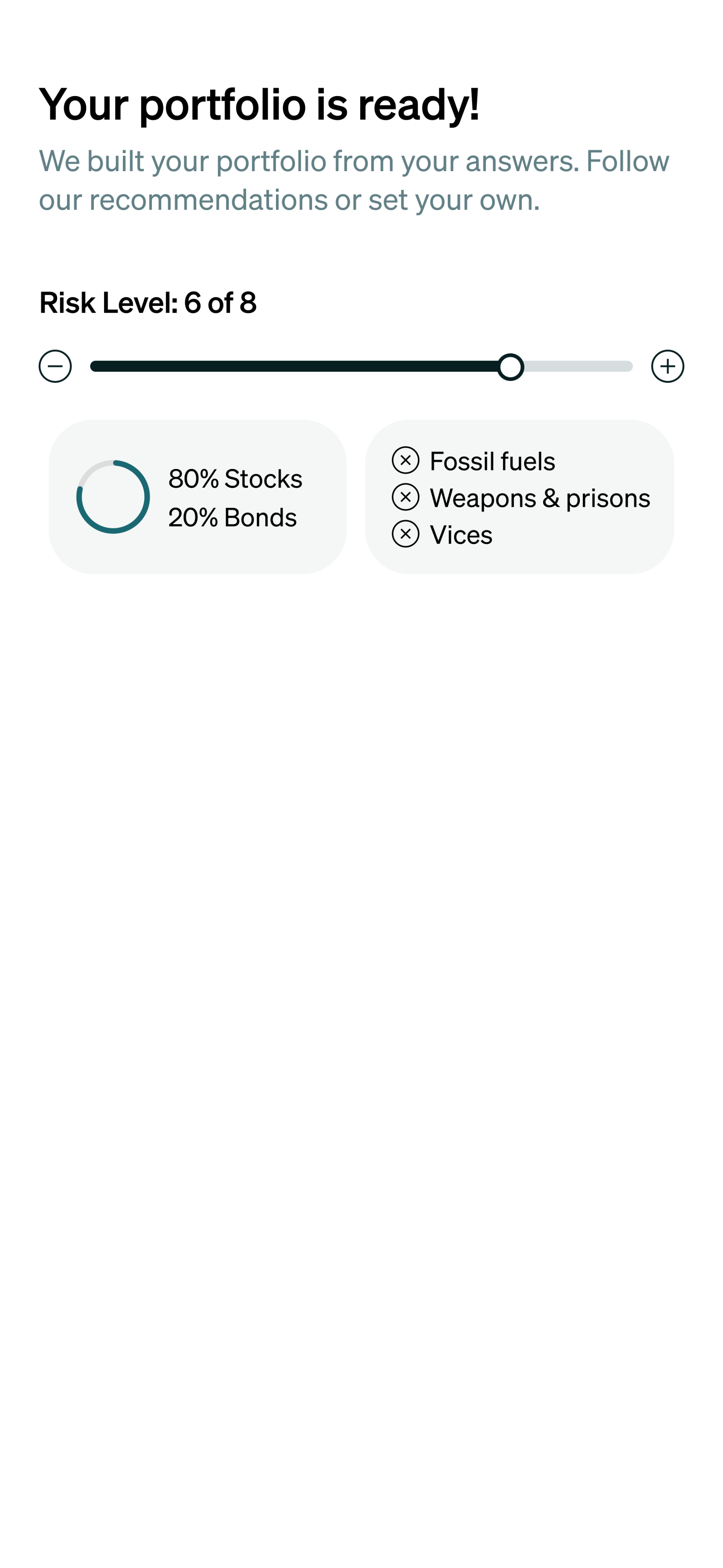
Task: Tap the stocks and bonds donut chart
Action: [x=113, y=497]
